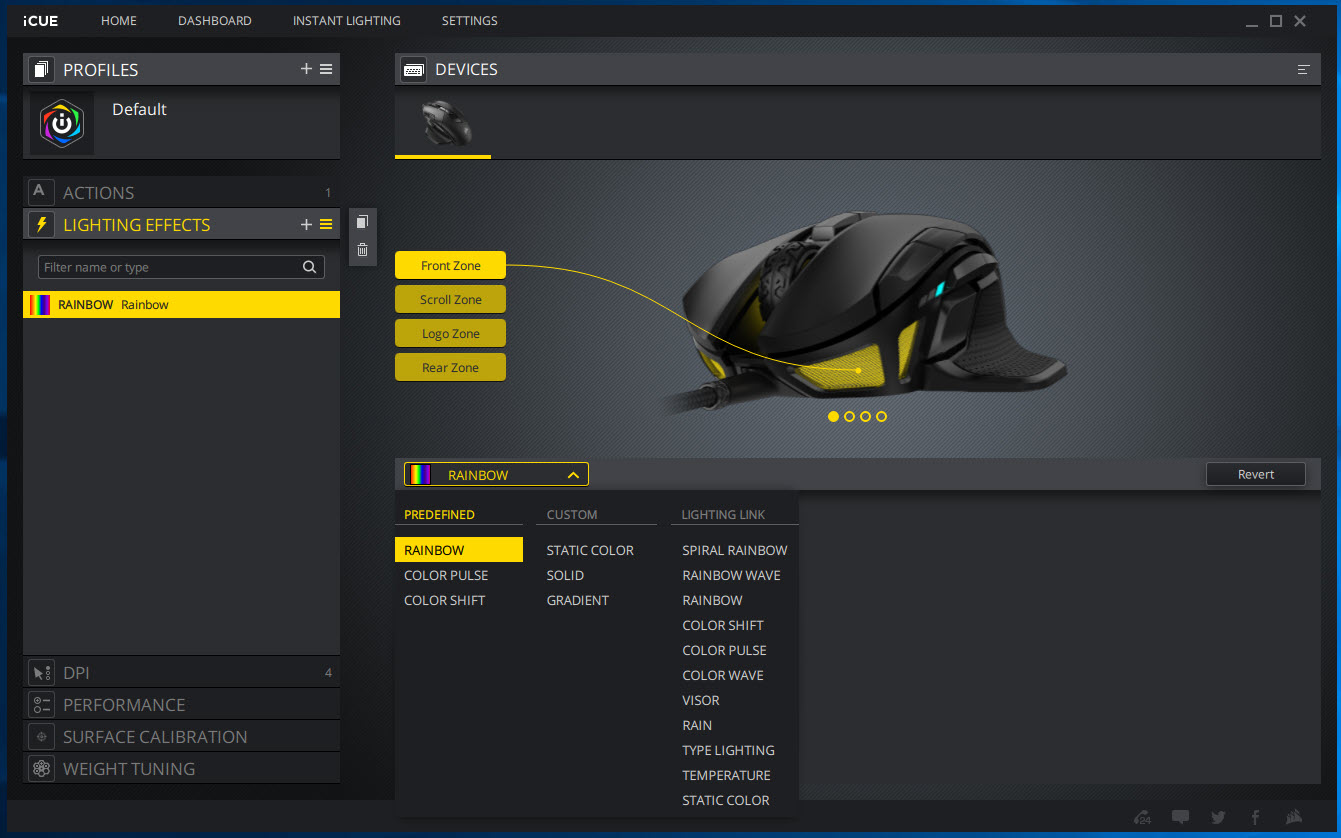Choose Color Shift under Predefined
Image resolution: width=1341 pixels, height=838 pixels.
coord(444,600)
